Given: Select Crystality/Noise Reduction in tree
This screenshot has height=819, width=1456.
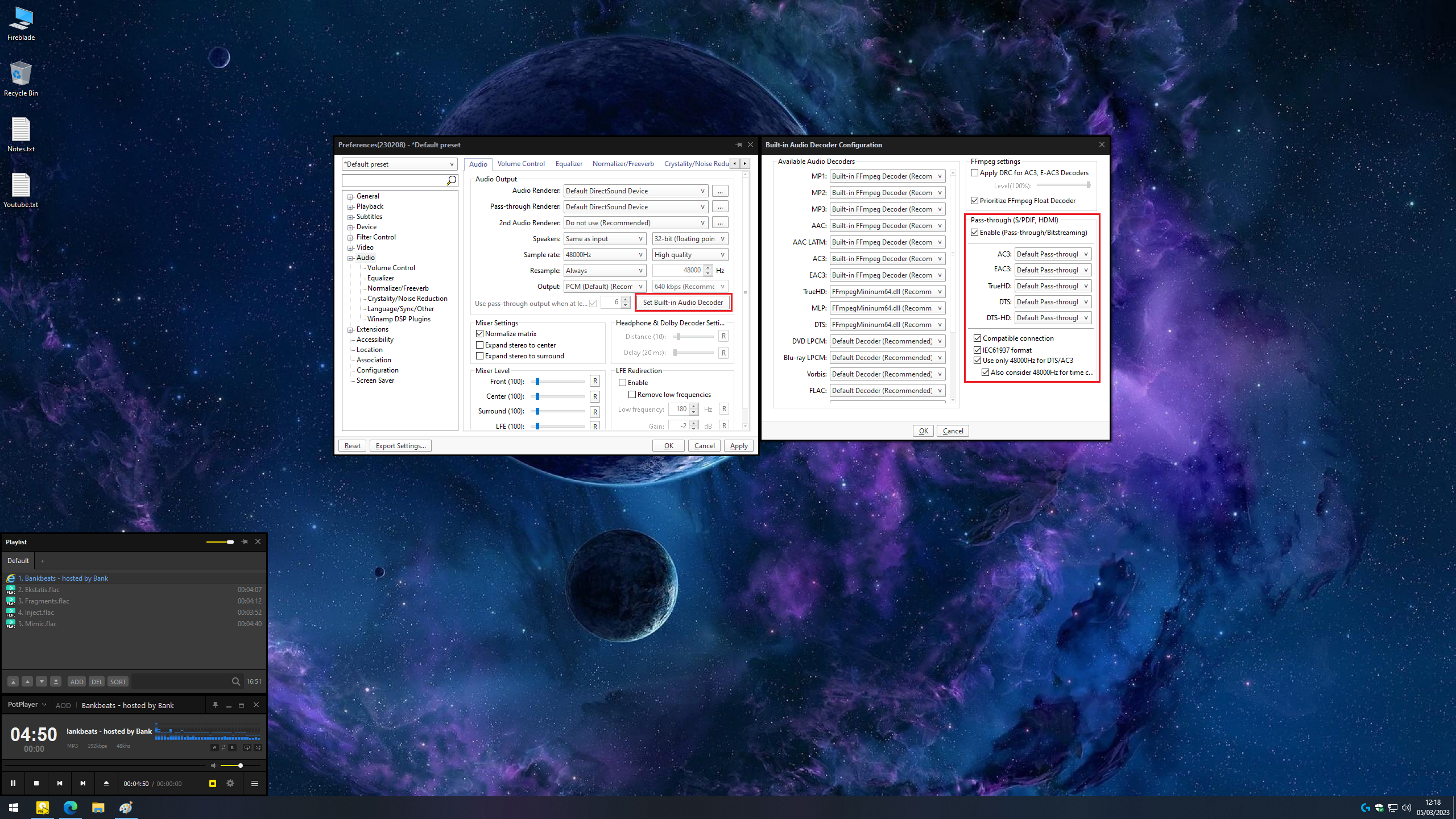Looking at the screenshot, I should tap(407, 299).
